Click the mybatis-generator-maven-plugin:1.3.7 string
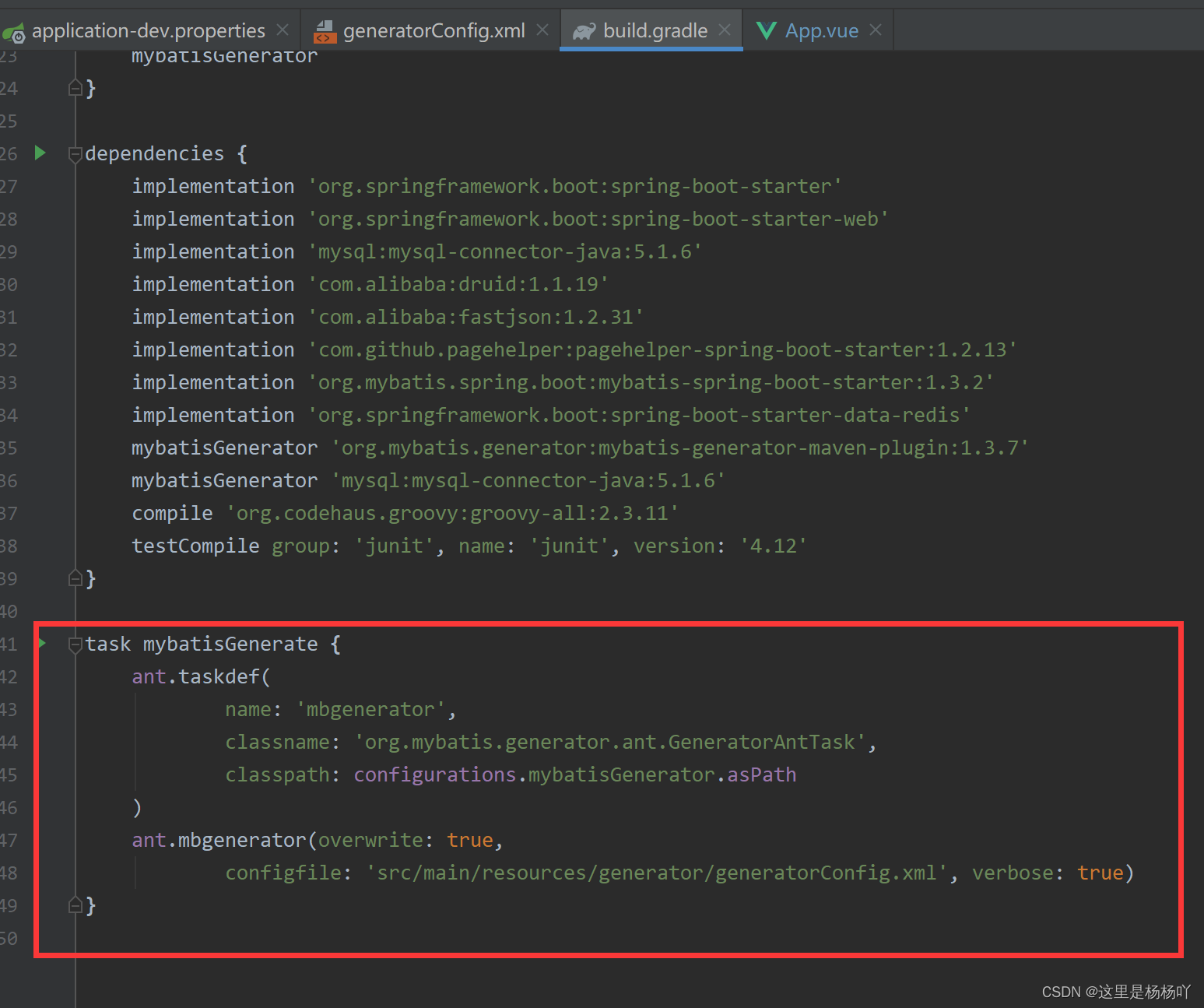This screenshot has height=1008, width=1204. coord(681,448)
